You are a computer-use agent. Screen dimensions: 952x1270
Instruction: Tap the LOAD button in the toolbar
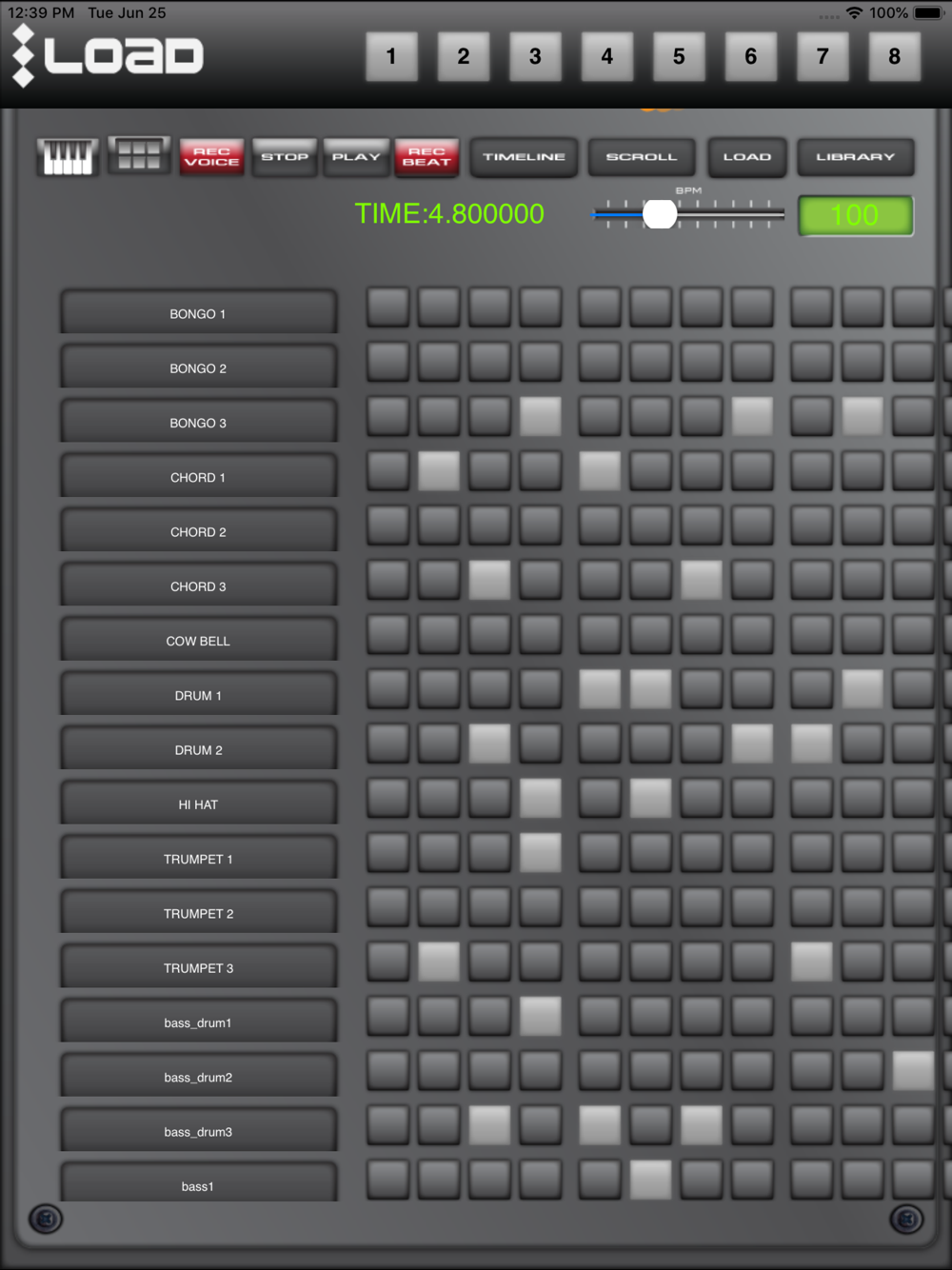coord(747,157)
